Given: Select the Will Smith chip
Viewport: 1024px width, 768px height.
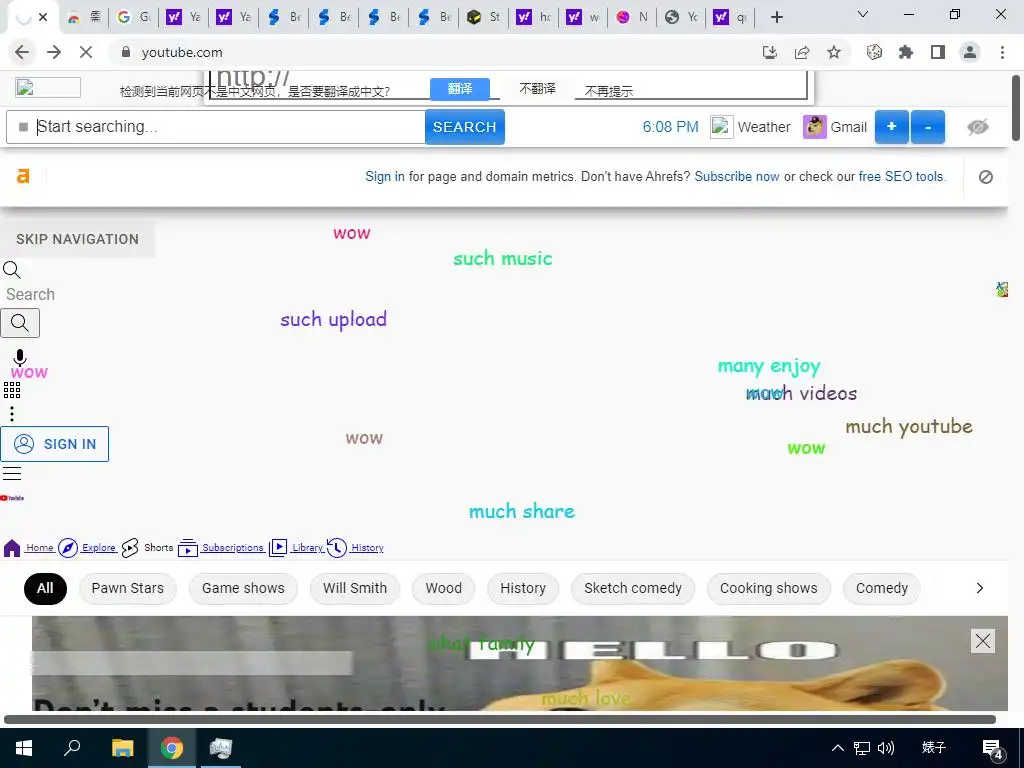Looking at the screenshot, I should (x=355, y=588).
